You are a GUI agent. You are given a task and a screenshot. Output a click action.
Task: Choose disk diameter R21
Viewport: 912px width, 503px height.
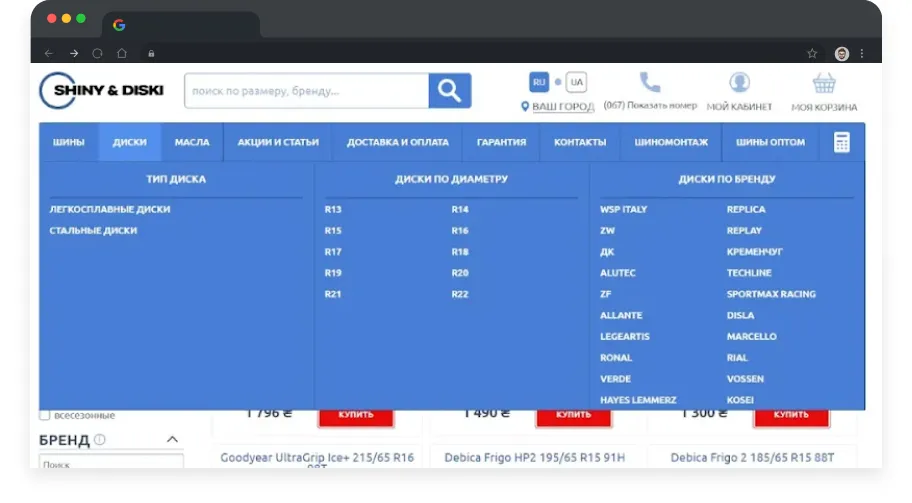click(x=333, y=294)
